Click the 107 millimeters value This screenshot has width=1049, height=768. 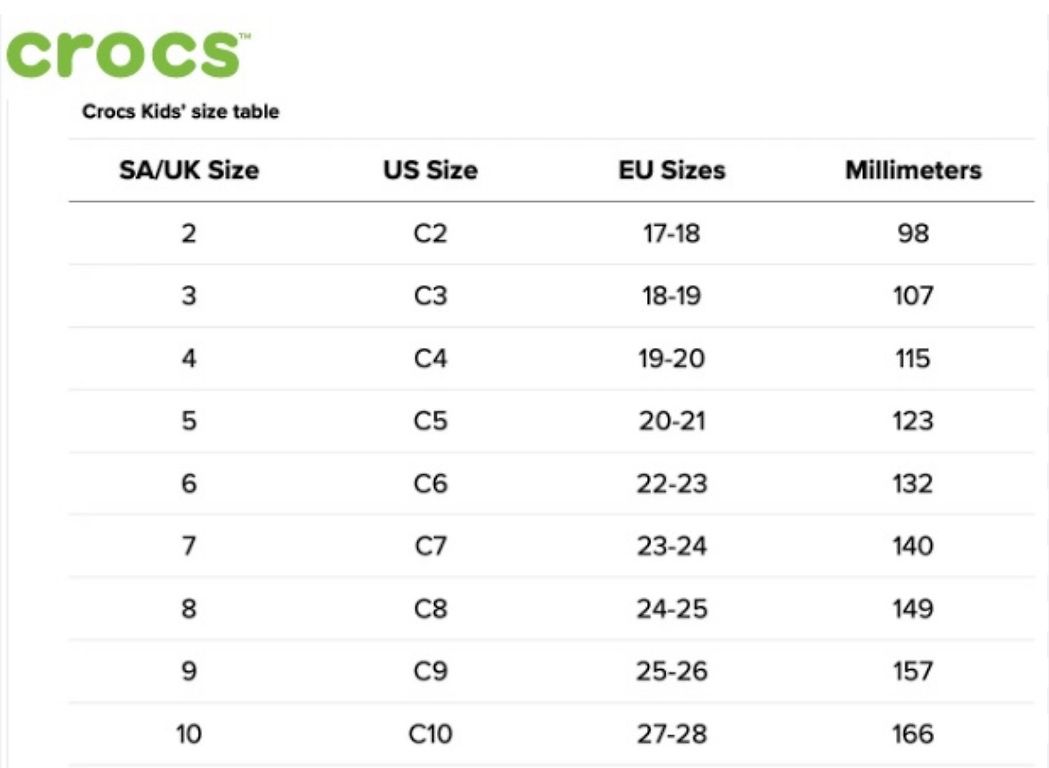pos(913,296)
